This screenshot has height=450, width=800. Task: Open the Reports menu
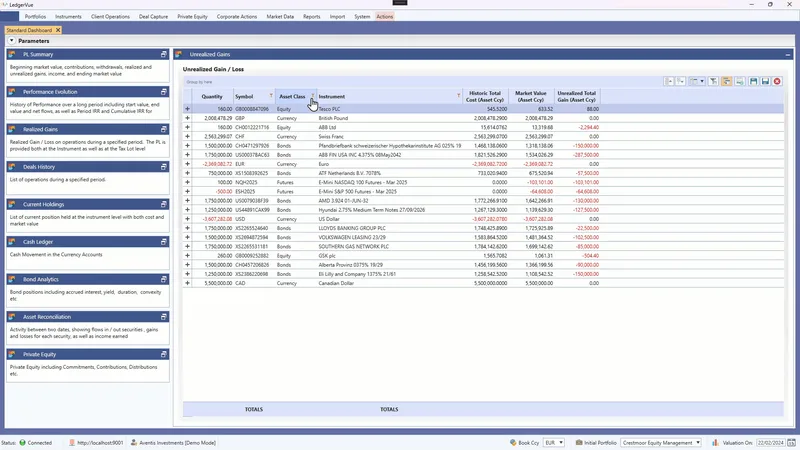coord(312,16)
